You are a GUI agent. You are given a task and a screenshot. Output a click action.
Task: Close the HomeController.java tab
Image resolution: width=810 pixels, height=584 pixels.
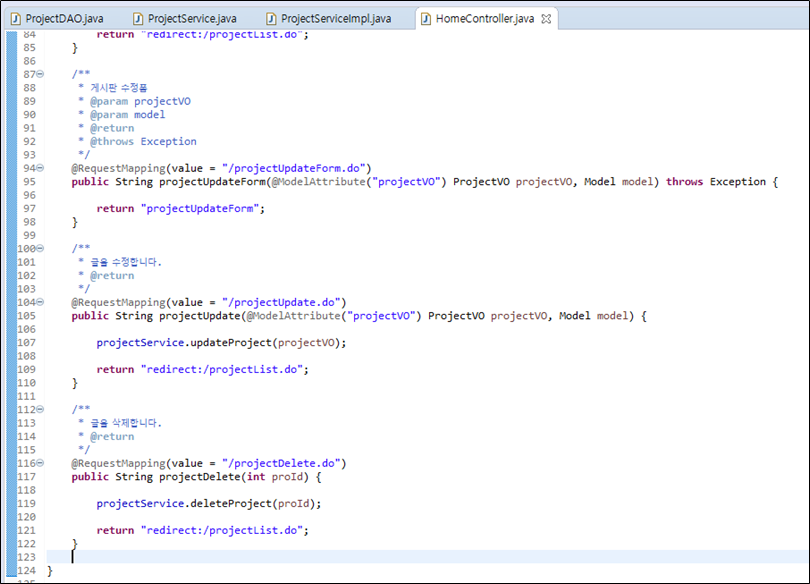[x=546, y=19]
